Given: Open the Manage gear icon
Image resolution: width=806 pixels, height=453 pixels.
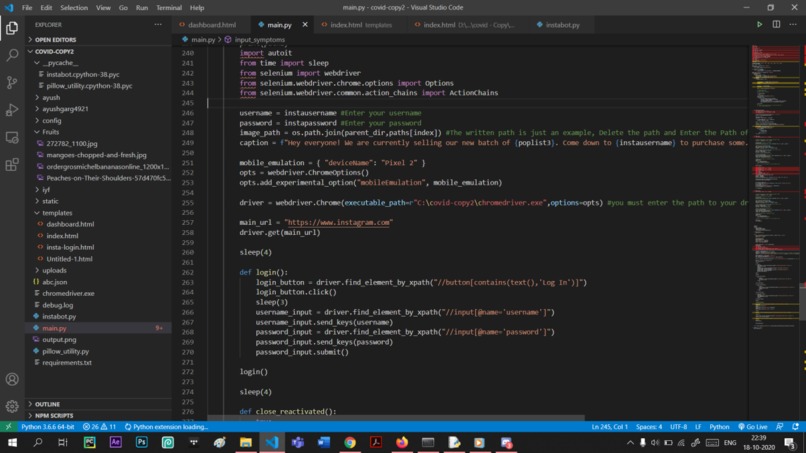Looking at the screenshot, I should coord(12,406).
